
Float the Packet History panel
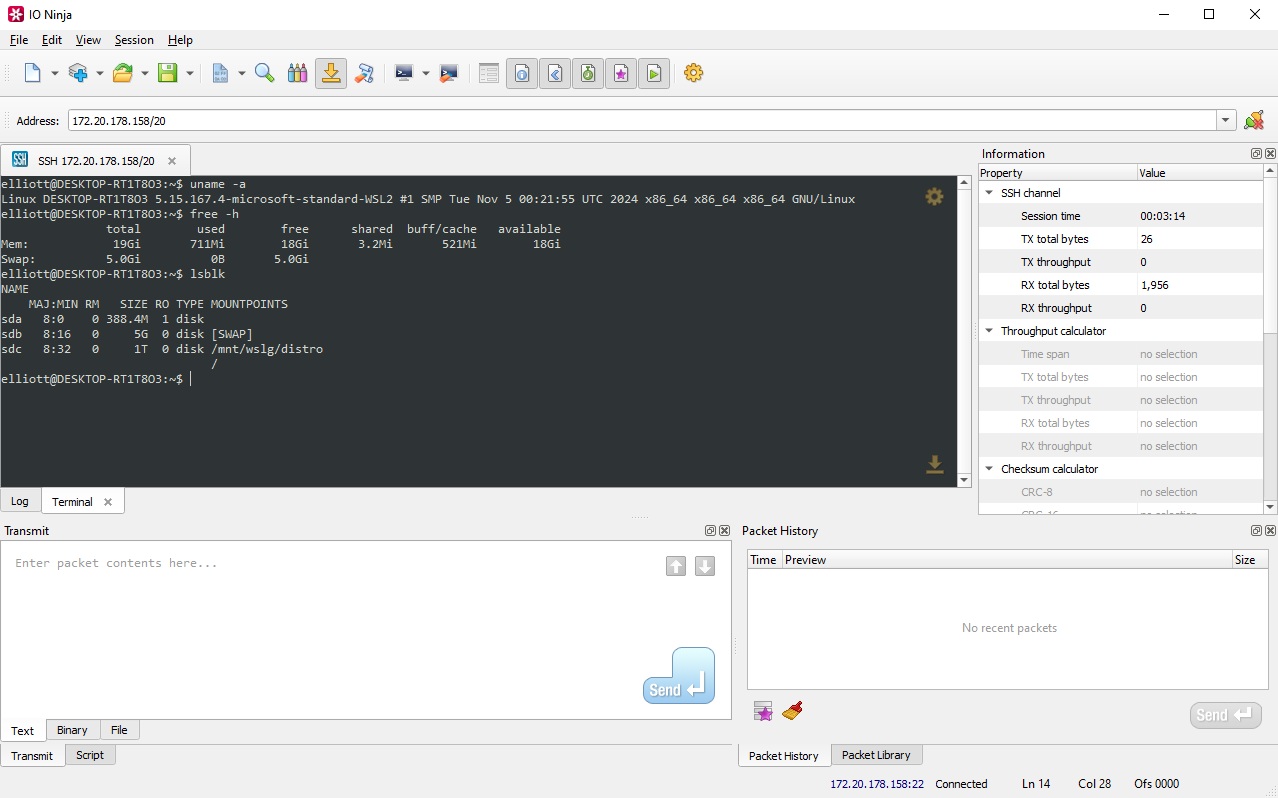coord(1256,531)
